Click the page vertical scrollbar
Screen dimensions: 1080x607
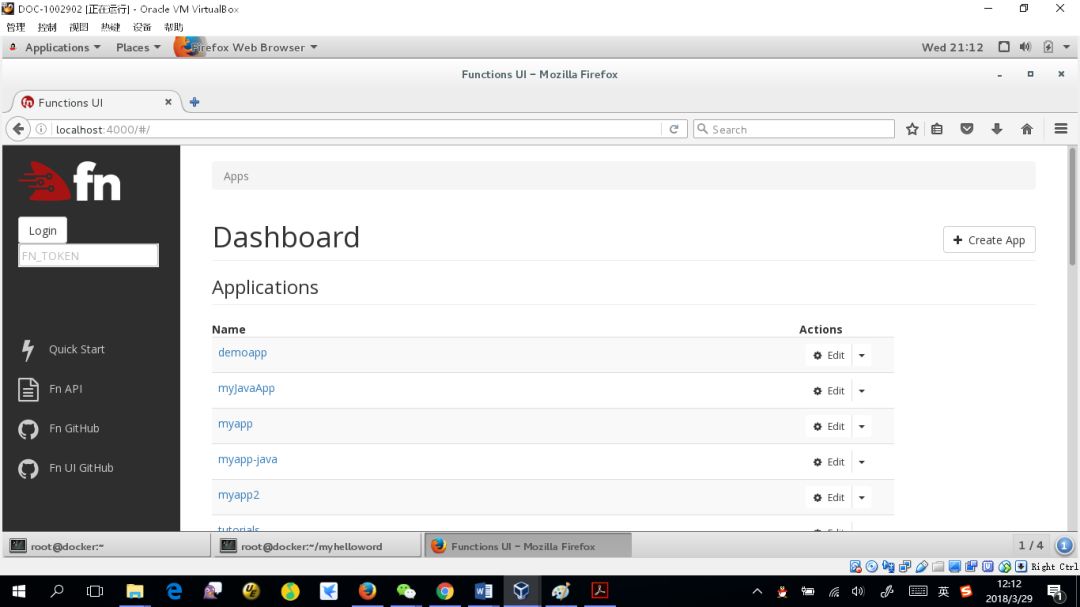(x=1072, y=207)
